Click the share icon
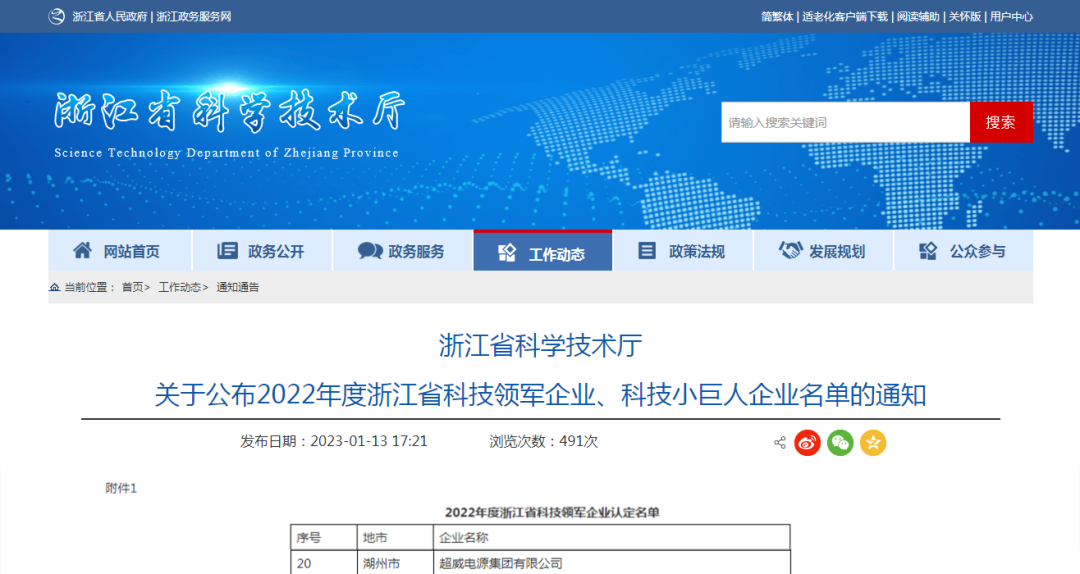This screenshot has width=1080, height=574. click(x=780, y=442)
